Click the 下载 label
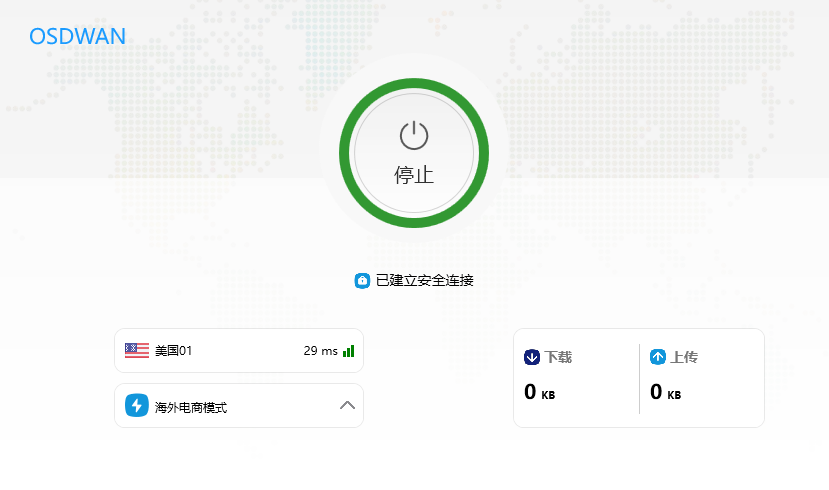This screenshot has height=490, width=829. pyautogui.click(x=558, y=357)
